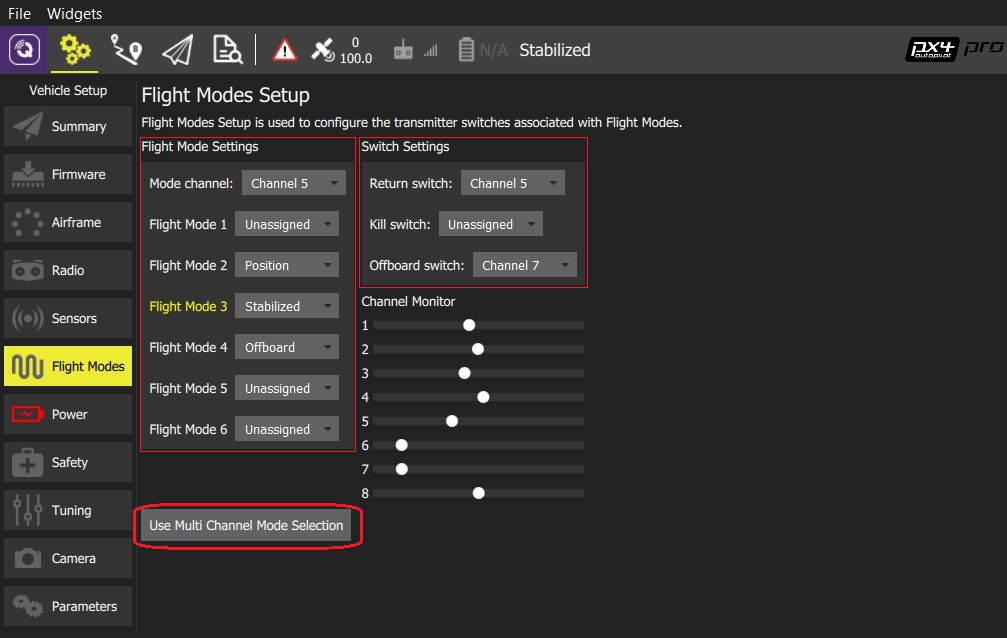Click the RC radio signal icon
This screenshot has height=638, width=1007.
tap(416, 49)
